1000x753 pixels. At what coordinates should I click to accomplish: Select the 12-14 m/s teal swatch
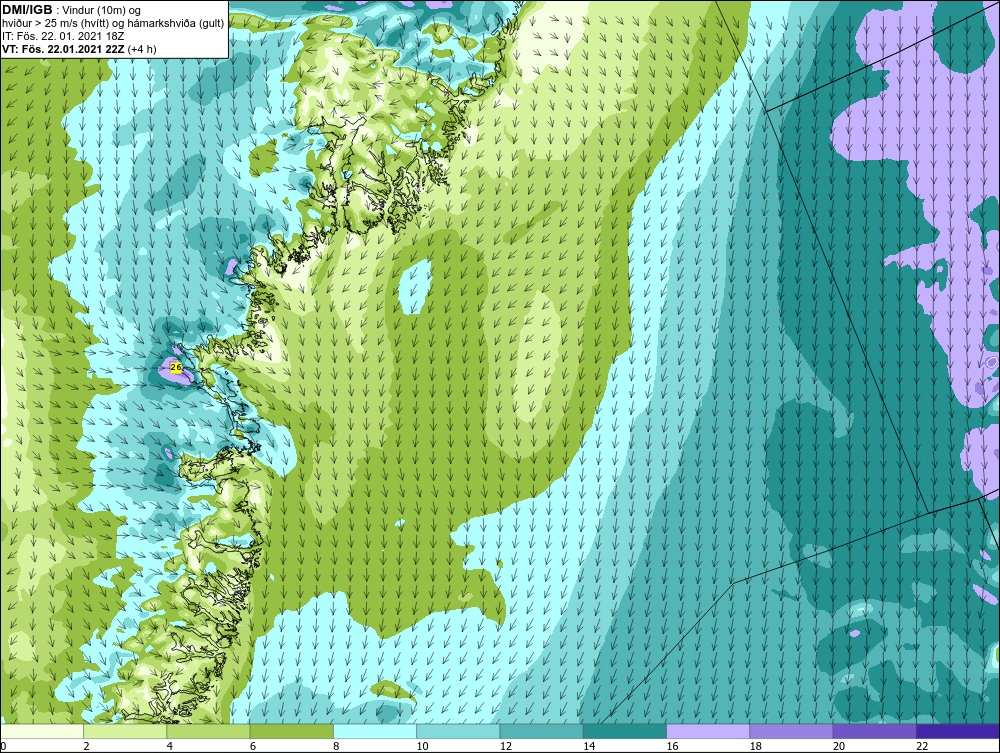coord(541,731)
